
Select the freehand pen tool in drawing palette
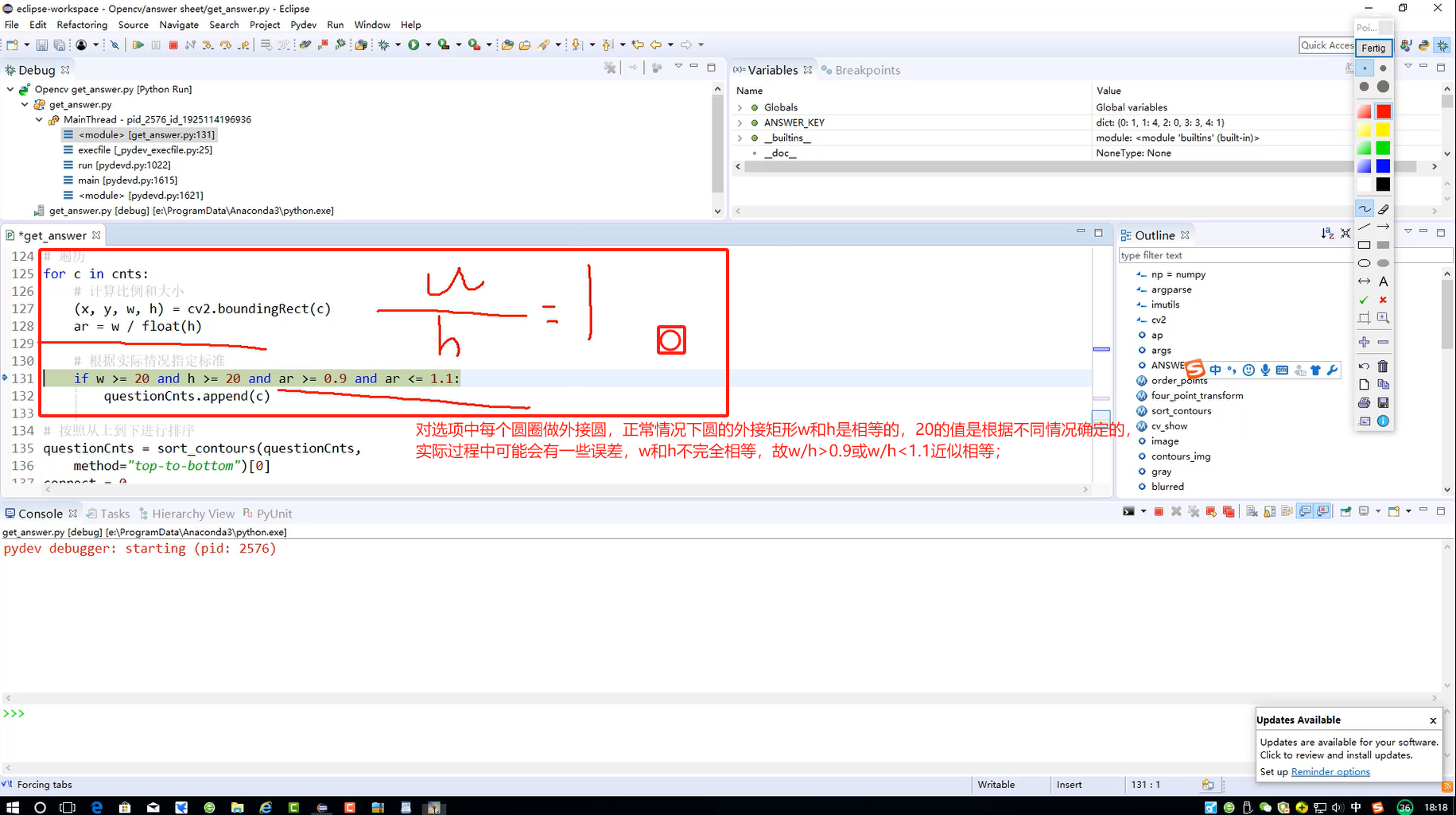tap(1365, 209)
